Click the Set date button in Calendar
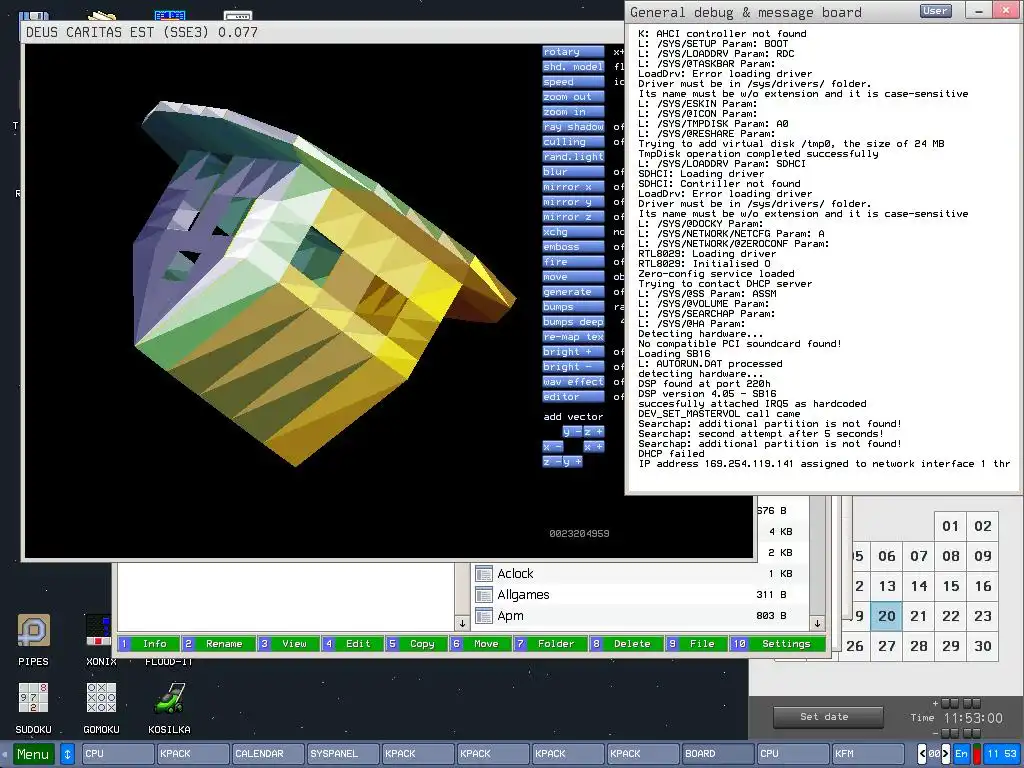 pos(827,717)
